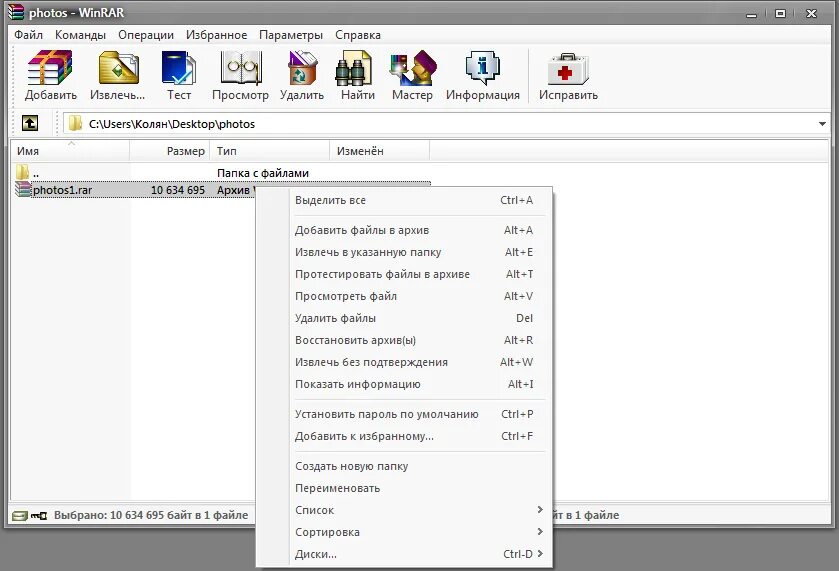Run the Тест archive check icon

point(179,67)
